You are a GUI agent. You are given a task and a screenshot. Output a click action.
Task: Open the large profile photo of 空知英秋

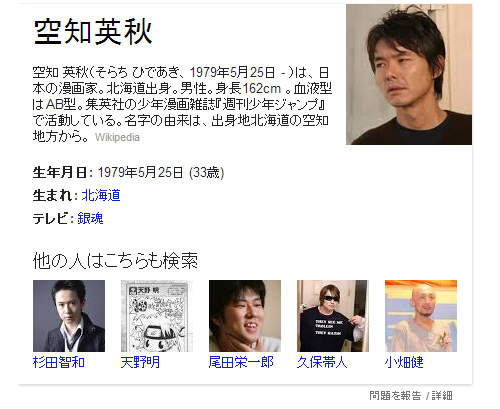point(409,74)
